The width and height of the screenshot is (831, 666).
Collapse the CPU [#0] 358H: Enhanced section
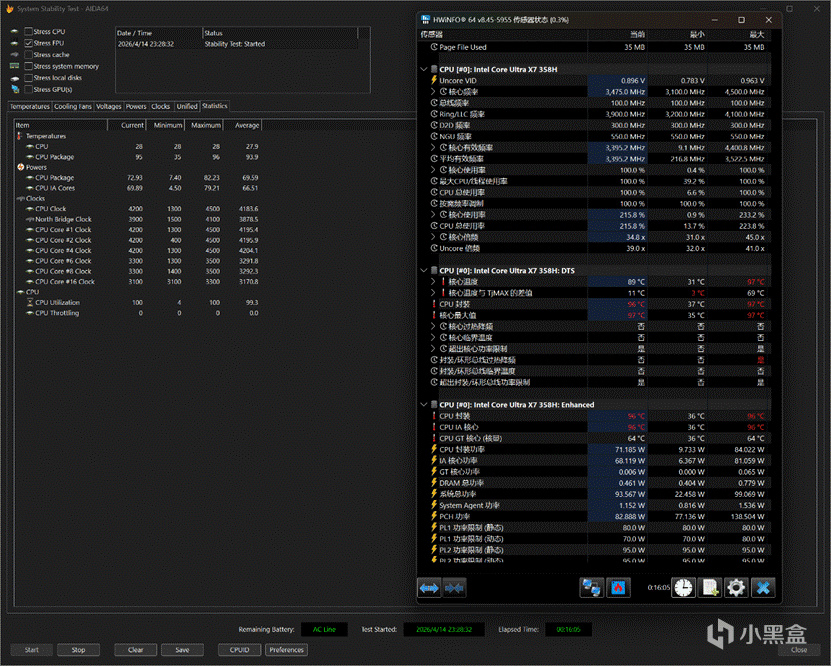[x=424, y=405]
